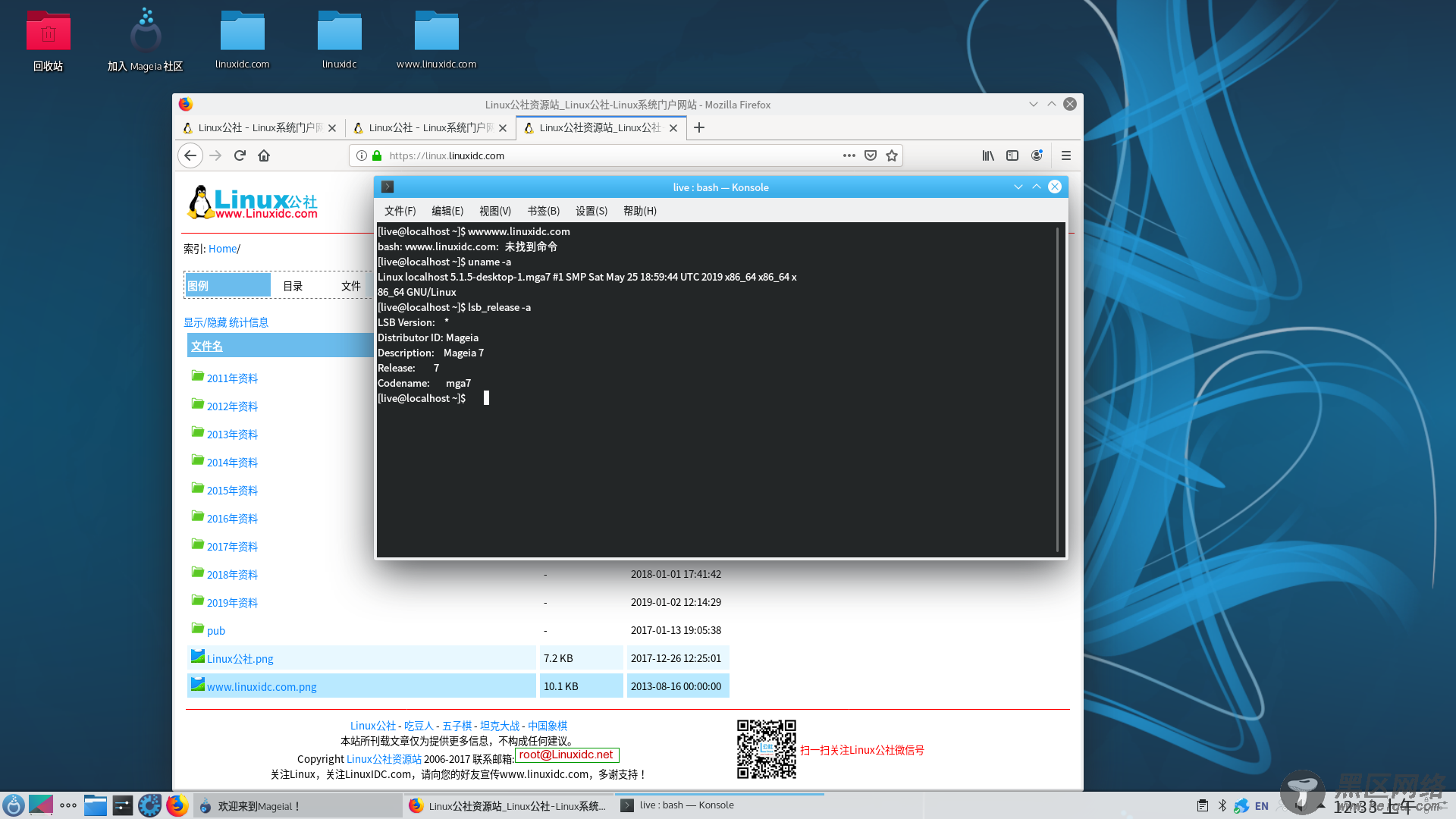
Task: Open Konsole 设置(S) menu
Action: [x=591, y=211]
